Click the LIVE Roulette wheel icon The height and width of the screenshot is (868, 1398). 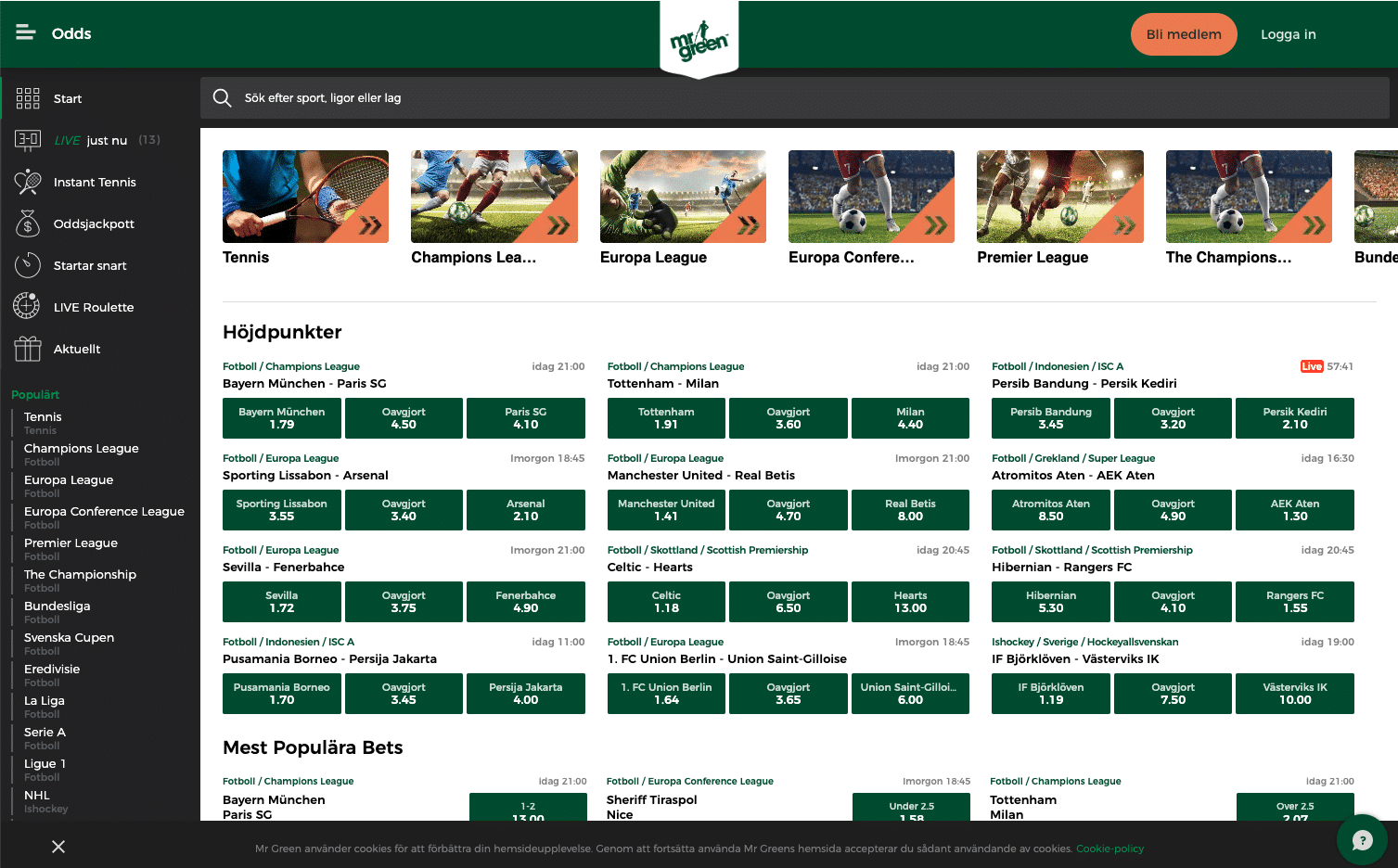(27, 306)
